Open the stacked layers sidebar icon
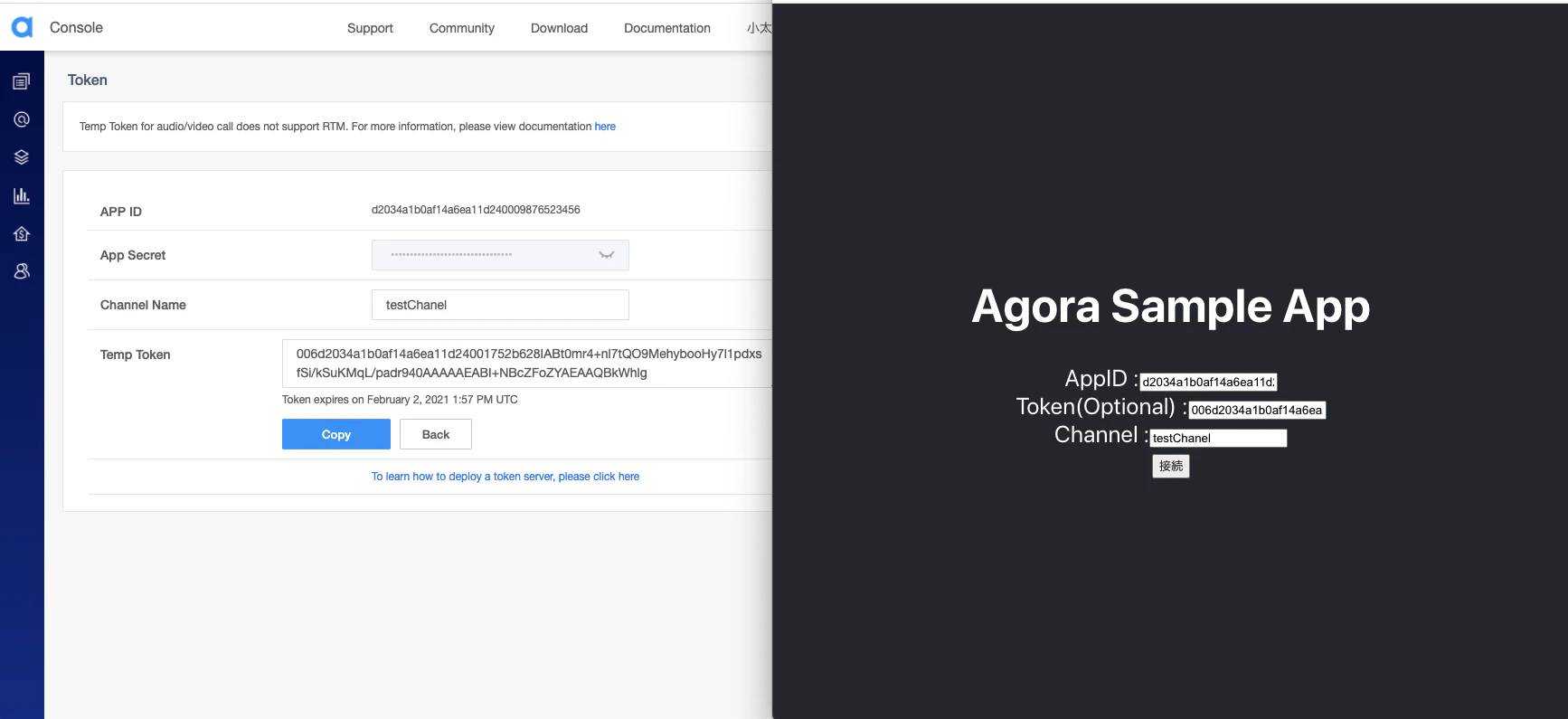 [22, 157]
